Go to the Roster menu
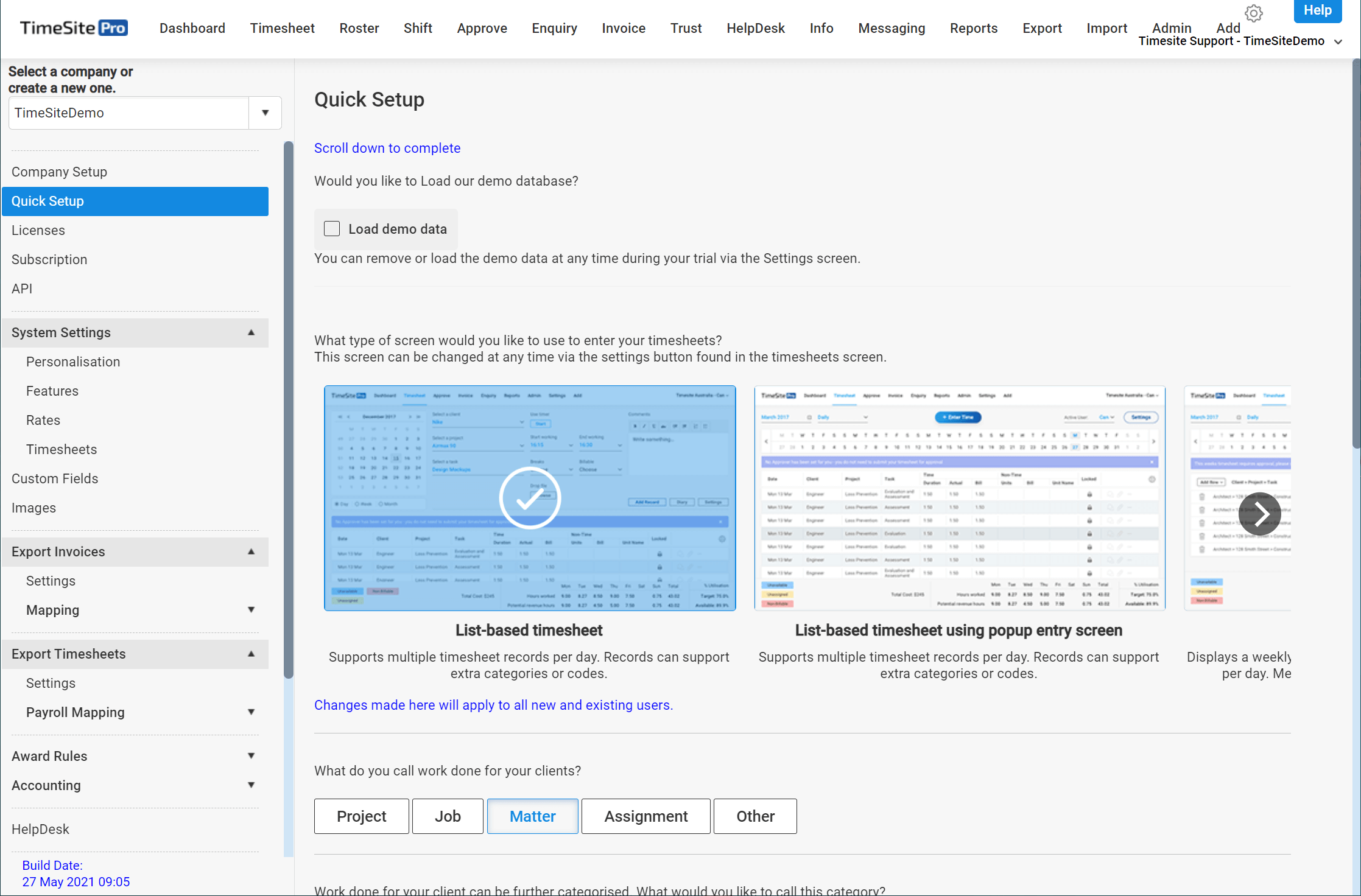The height and width of the screenshot is (896, 1361). pyautogui.click(x=359, y=28)
